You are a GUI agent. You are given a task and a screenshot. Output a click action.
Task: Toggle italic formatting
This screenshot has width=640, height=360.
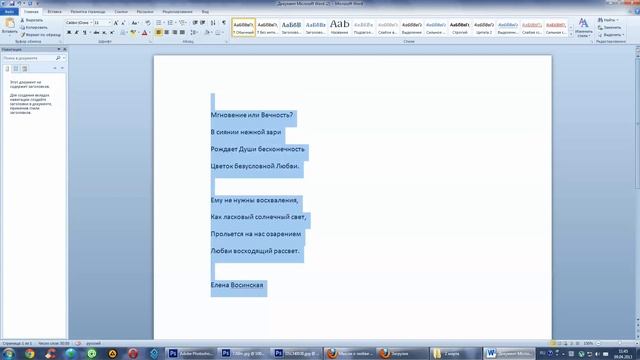click(x=76, y=32)
